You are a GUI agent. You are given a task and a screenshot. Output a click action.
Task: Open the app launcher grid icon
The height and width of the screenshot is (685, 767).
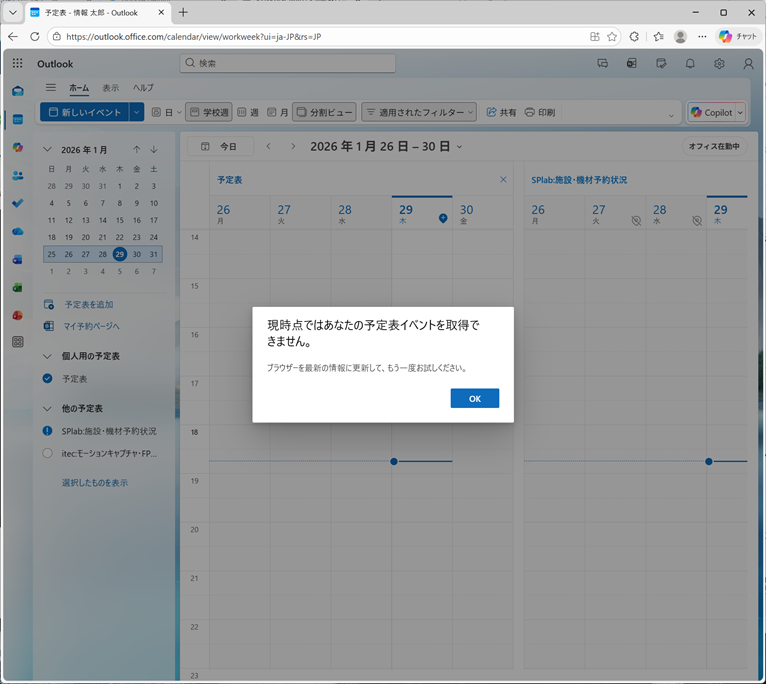coord(18,63)
